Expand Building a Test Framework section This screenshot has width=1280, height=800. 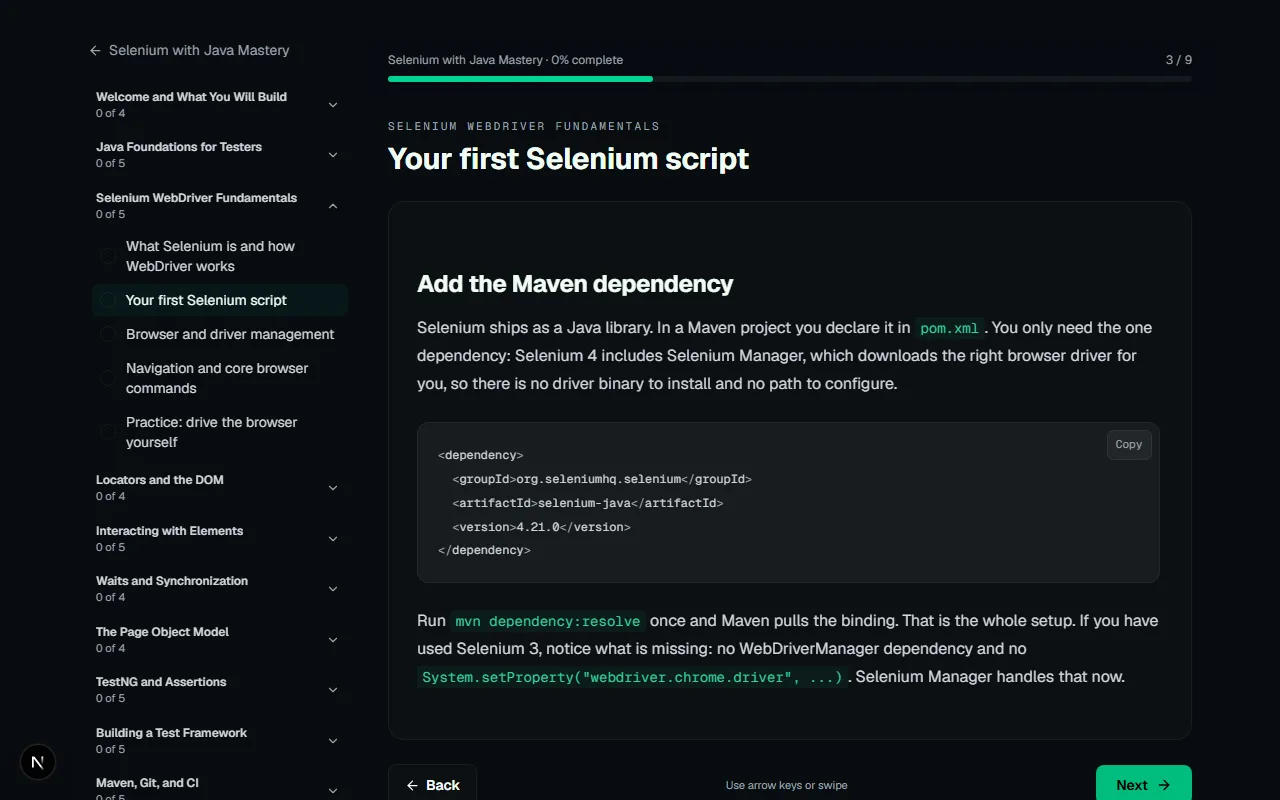point(218,741)
